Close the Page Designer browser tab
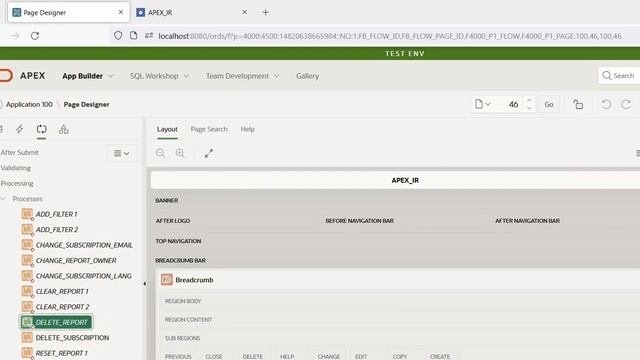 point(121,12)
